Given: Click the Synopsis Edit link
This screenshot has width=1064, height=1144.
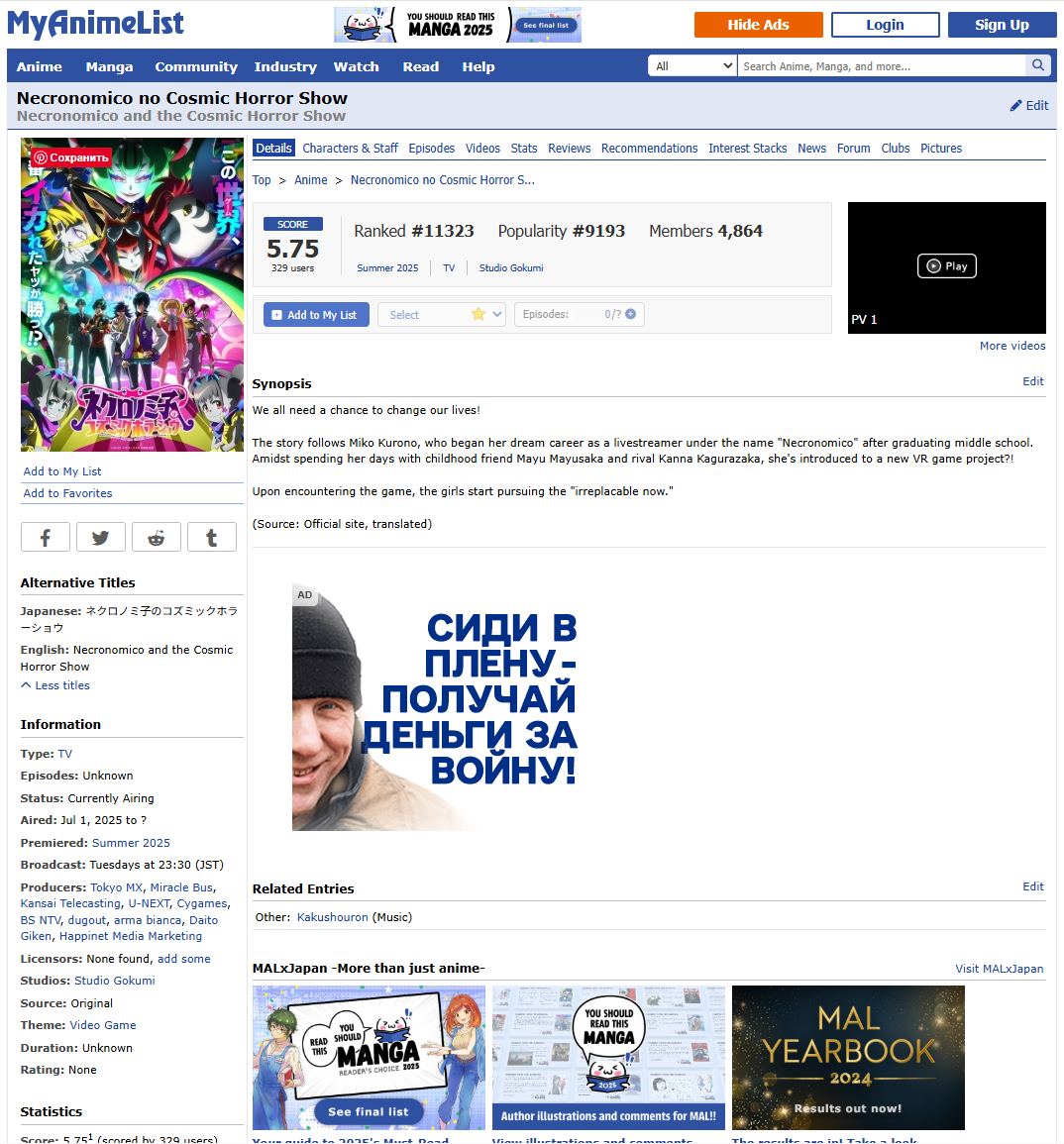Looking at the screenshot, I should tap(1033, 381).
